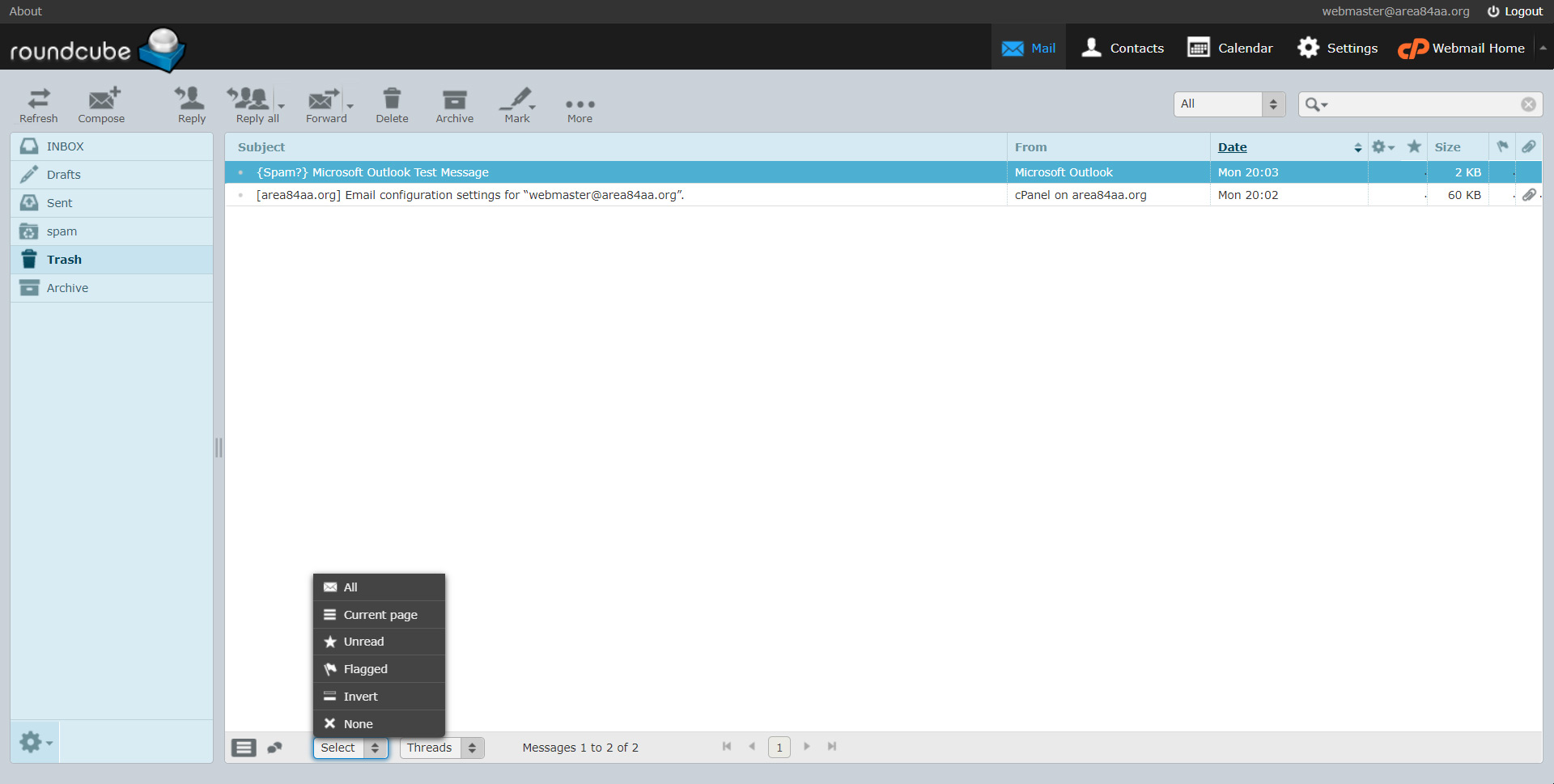Switch to threads view mode button
The height and width of the screenshot is (784, 1554).
click(275, 748)
